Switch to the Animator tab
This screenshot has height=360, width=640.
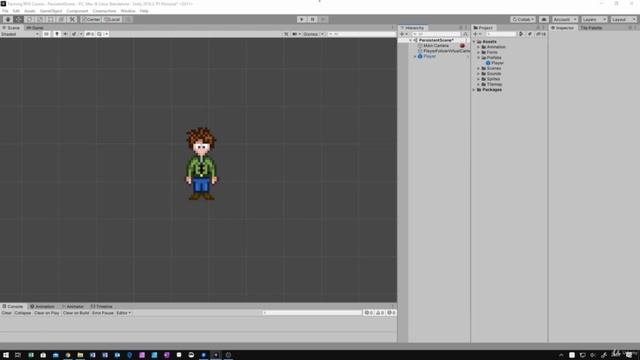(73, 306)
